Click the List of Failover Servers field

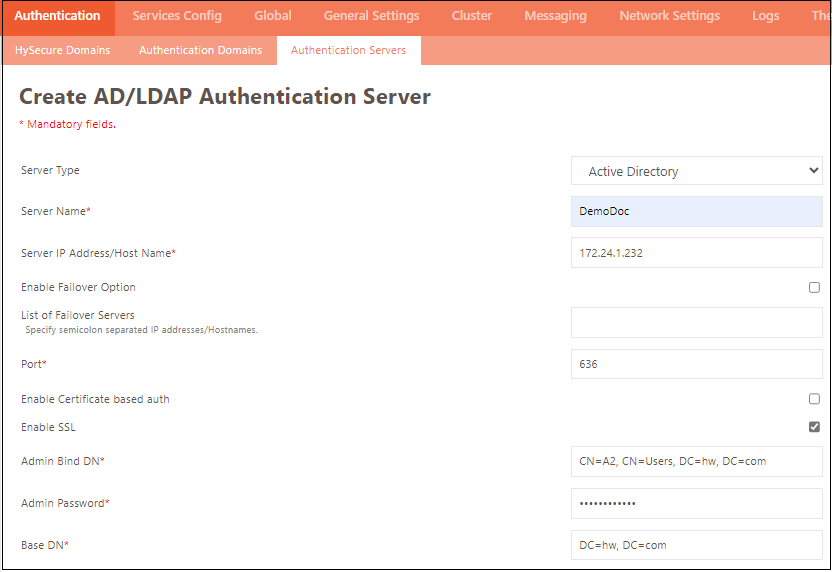coord(696,322)
